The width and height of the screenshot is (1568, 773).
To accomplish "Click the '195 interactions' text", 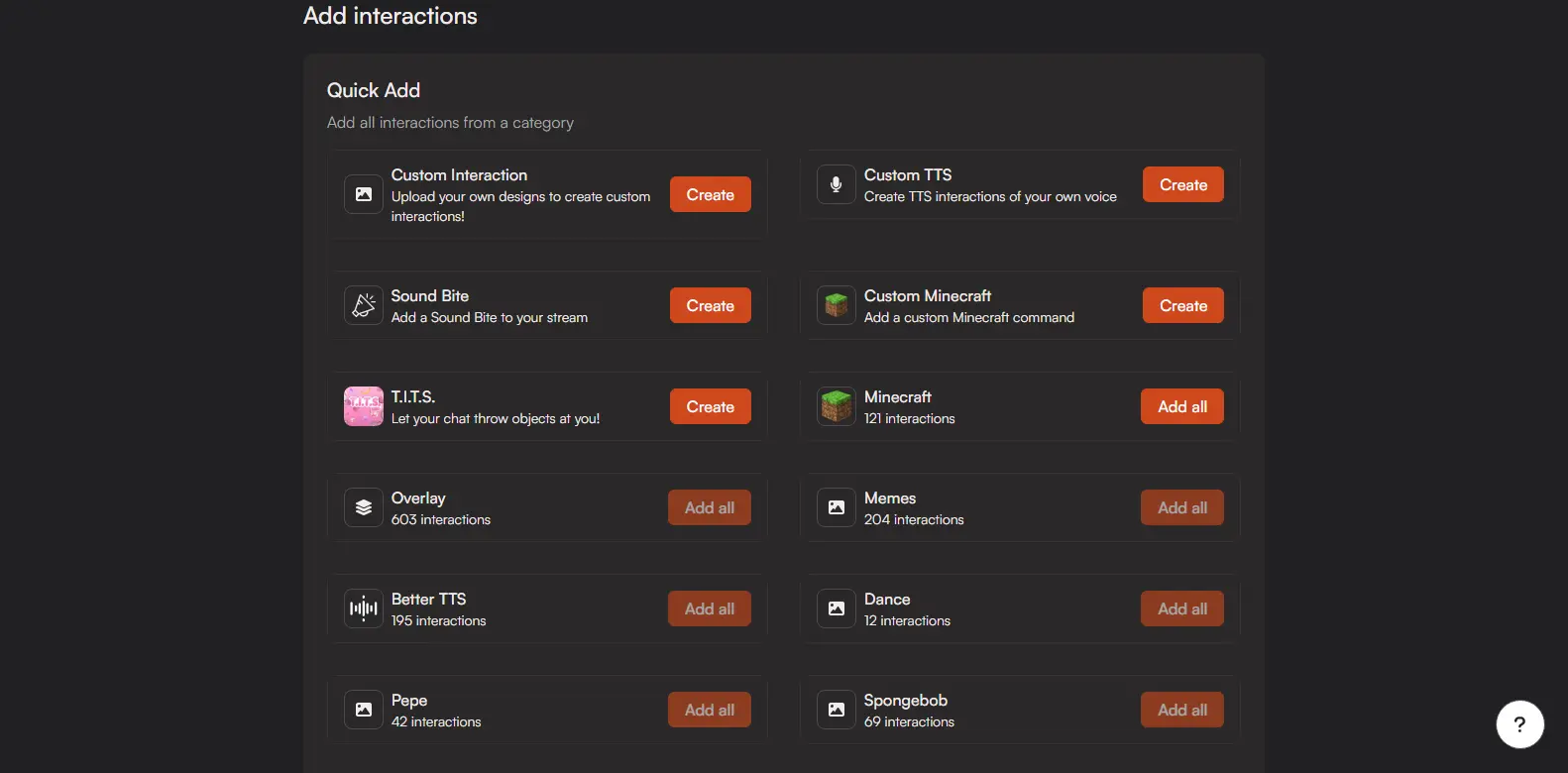I will (x=439, y=621).
